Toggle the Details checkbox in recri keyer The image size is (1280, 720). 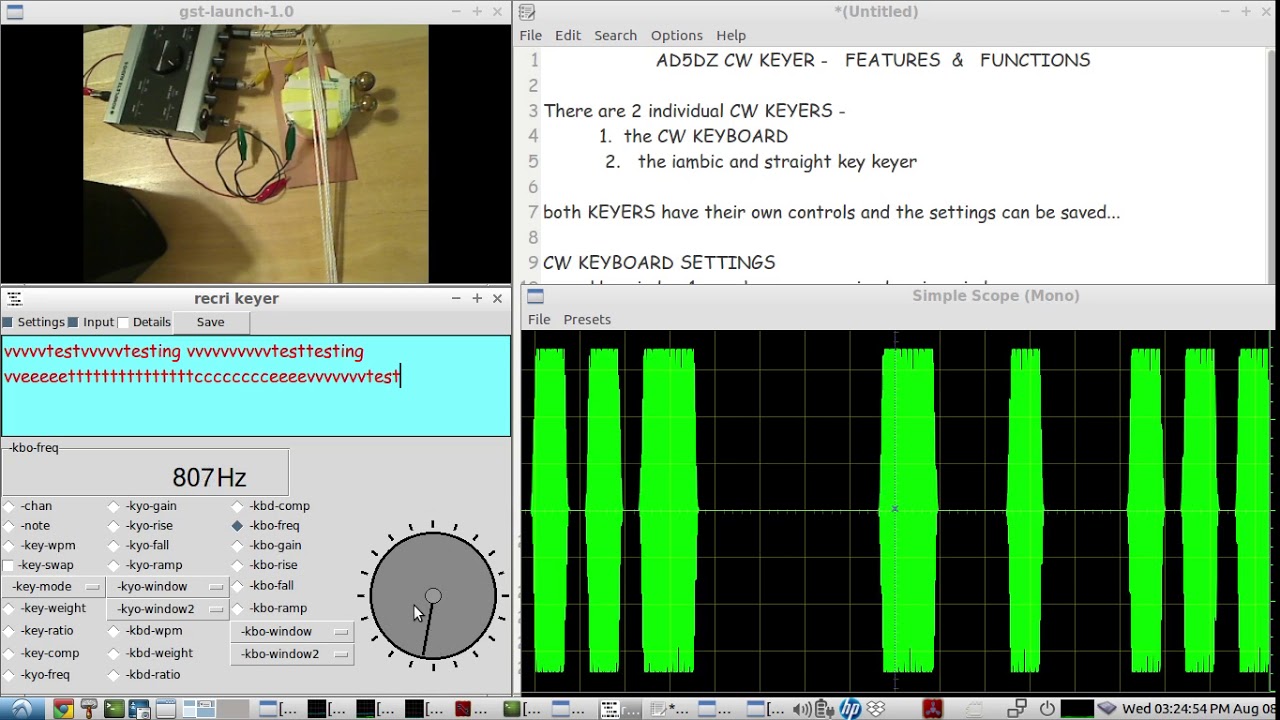click(124, 322)
